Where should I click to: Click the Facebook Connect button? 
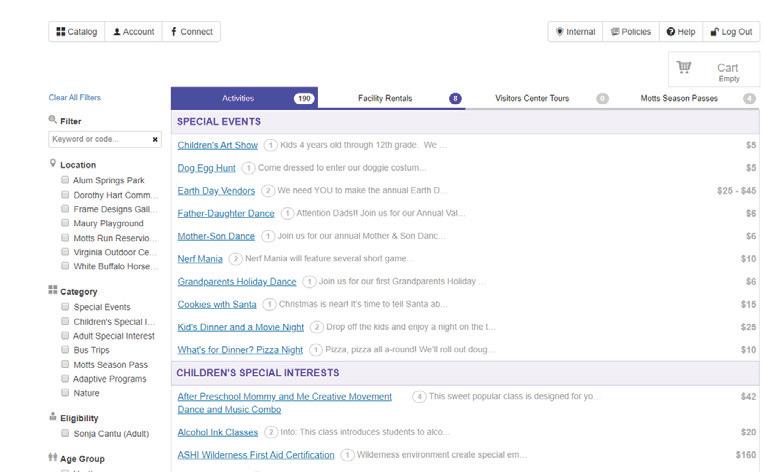pos(191,32)
